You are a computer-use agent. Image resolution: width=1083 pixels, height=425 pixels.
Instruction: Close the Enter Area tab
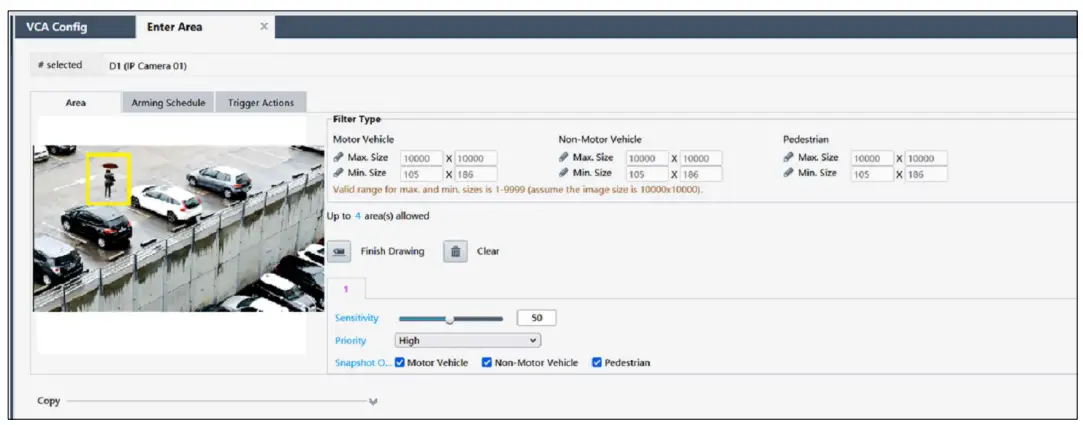click(264, 26)
